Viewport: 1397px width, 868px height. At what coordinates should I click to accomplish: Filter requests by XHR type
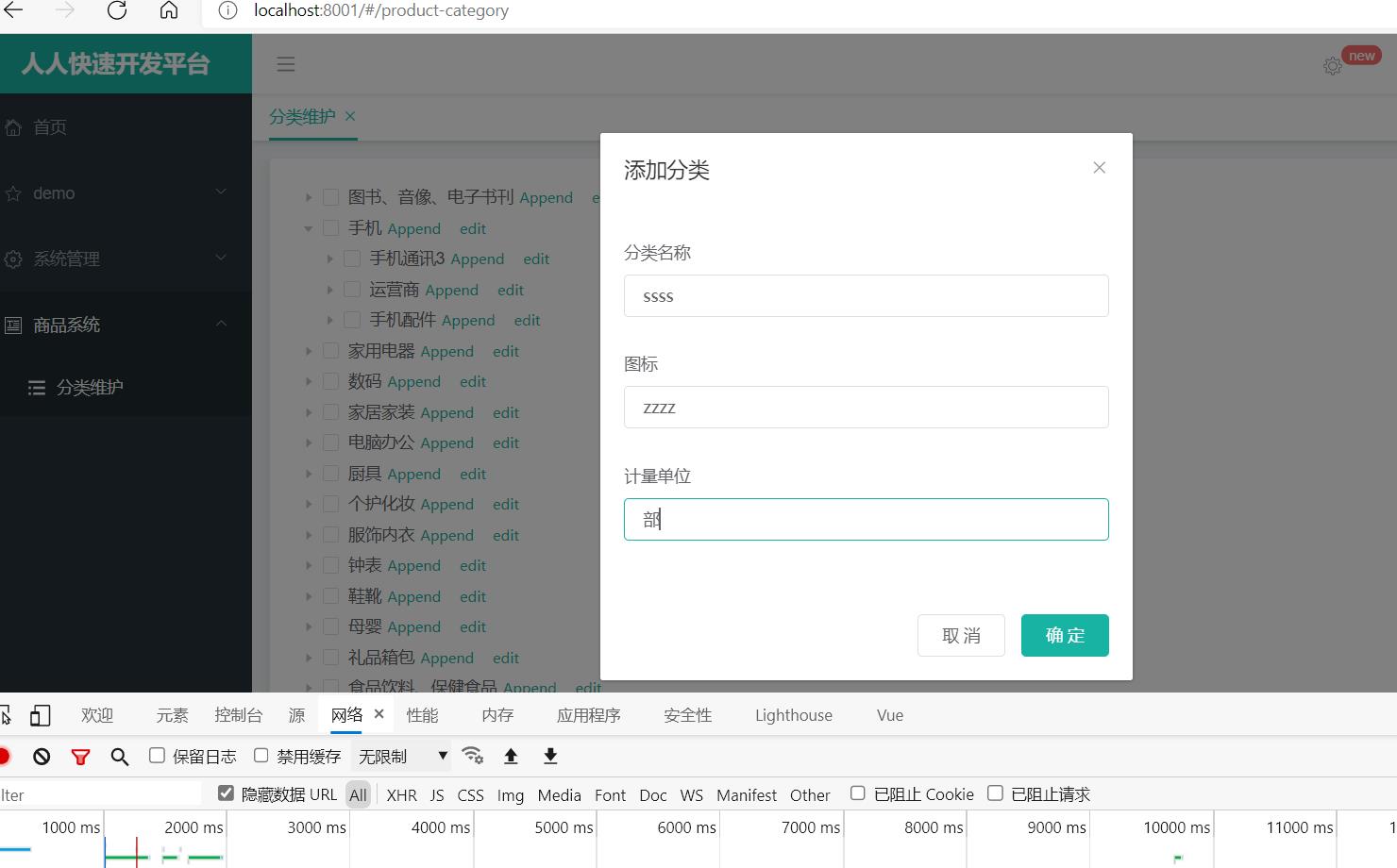401,794
